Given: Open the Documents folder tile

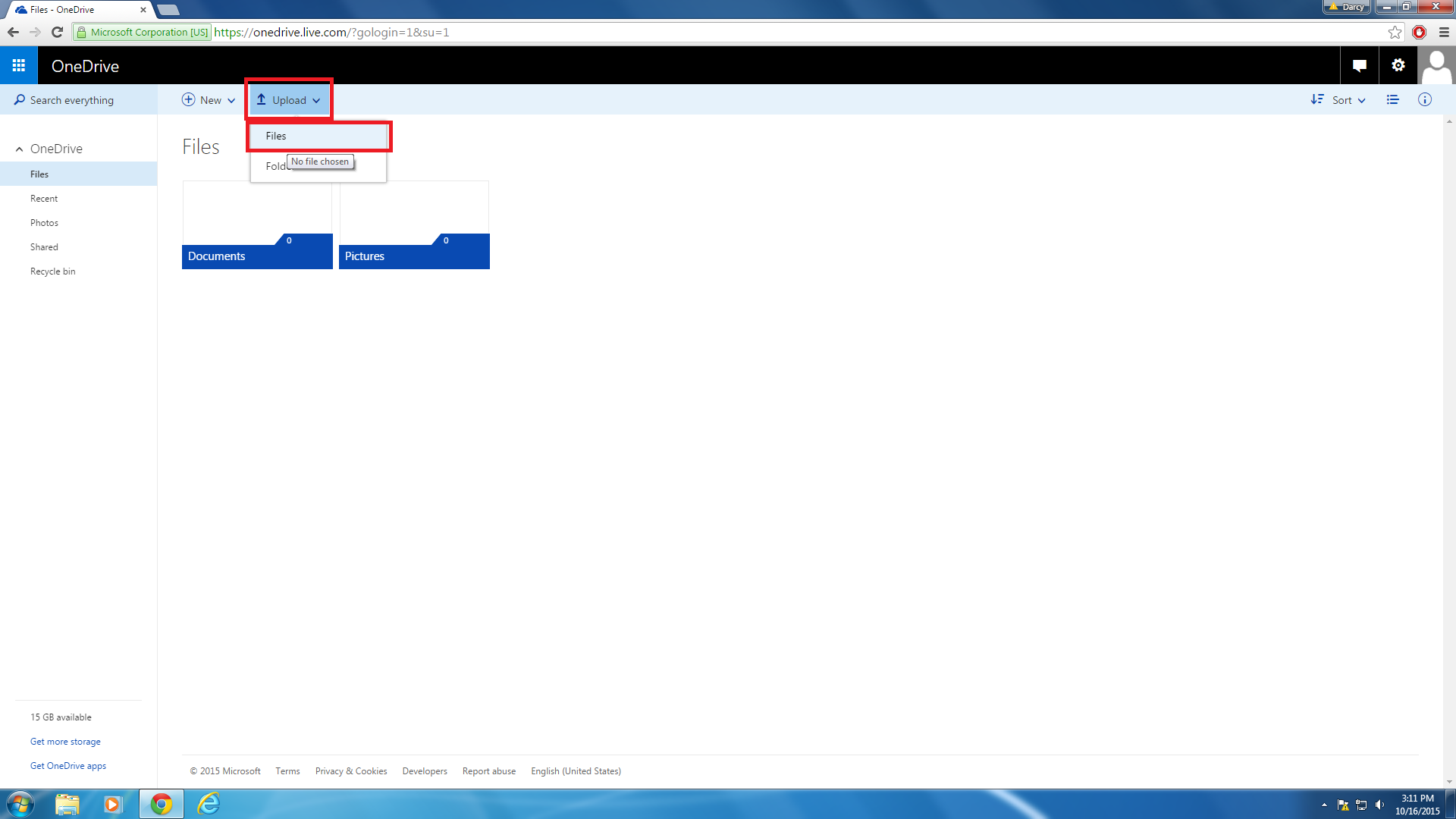Looking at the screenshot, I should tap(257, 224).
